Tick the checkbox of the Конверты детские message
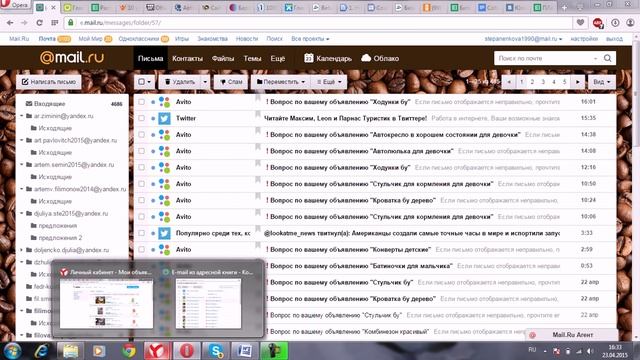Image resolution: width=640 pixels, height=360 pixels. 141,249
